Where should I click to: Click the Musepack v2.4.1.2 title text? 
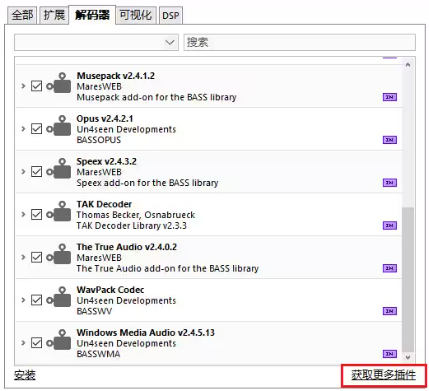[x=116, y=76]
